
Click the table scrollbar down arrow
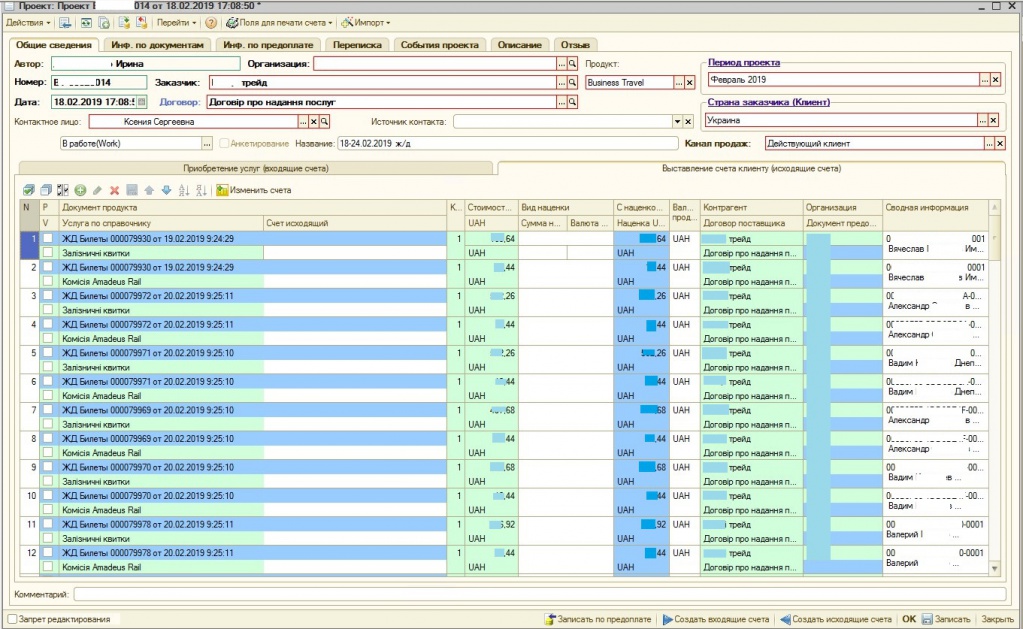coord(995,569)
